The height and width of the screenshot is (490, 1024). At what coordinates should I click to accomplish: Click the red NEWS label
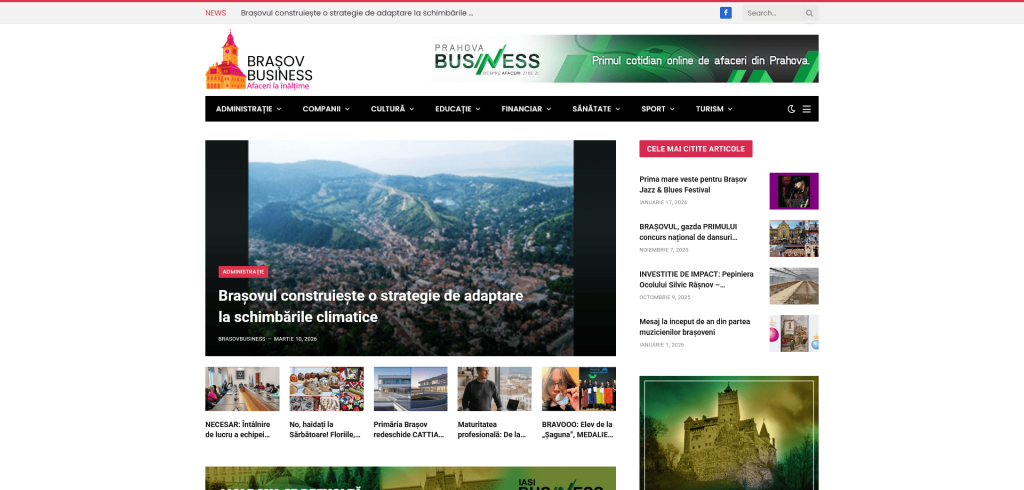pyautogui.click(x=216, y=13)
